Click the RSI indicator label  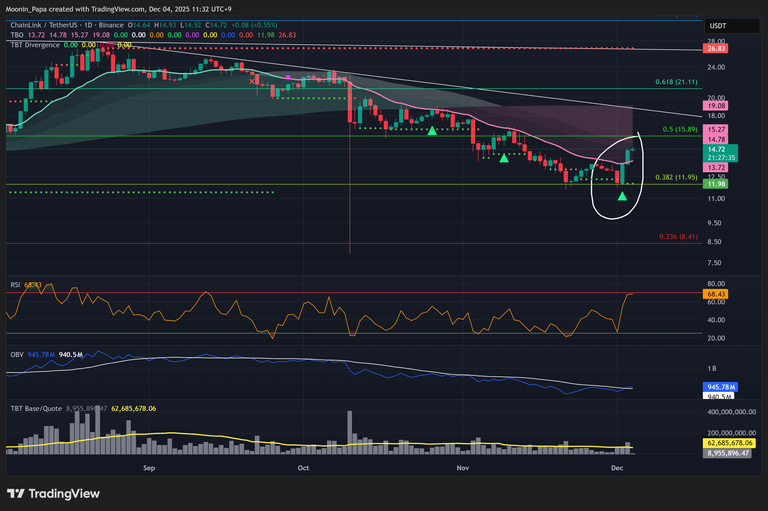pos(14,285)
